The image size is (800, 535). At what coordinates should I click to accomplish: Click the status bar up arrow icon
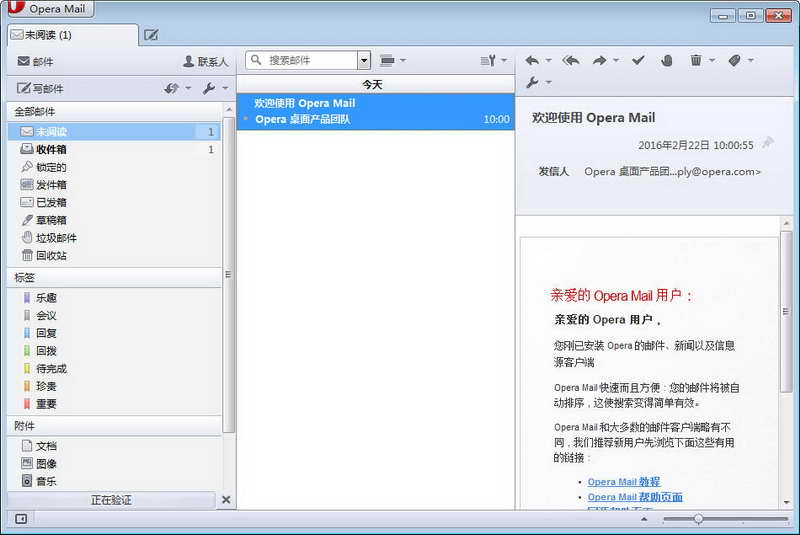(644, 519)
